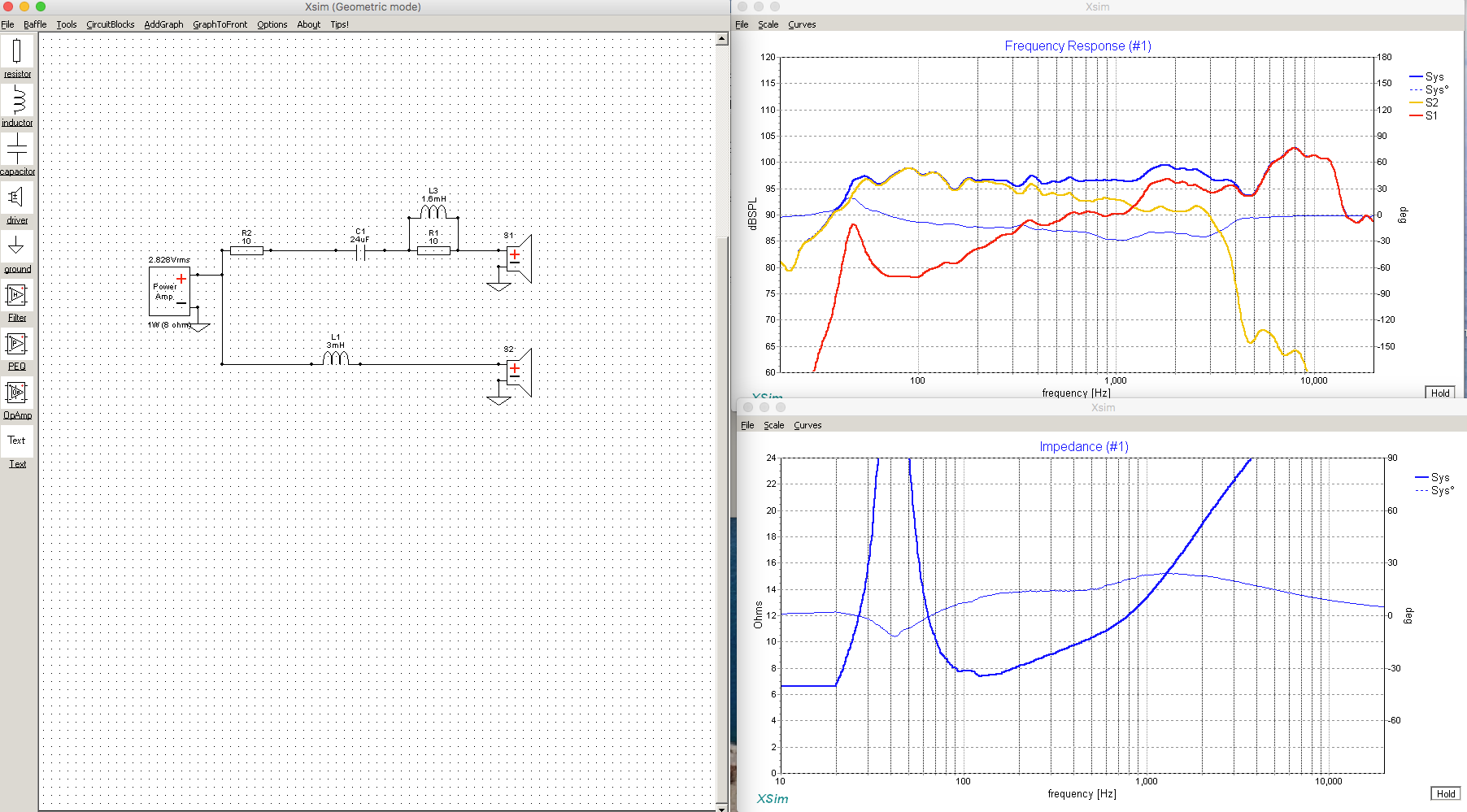The height and width of the screenshot is (812, 1467).
Task: Open Scale menu in Impedance window
Action: pos(774,425)
